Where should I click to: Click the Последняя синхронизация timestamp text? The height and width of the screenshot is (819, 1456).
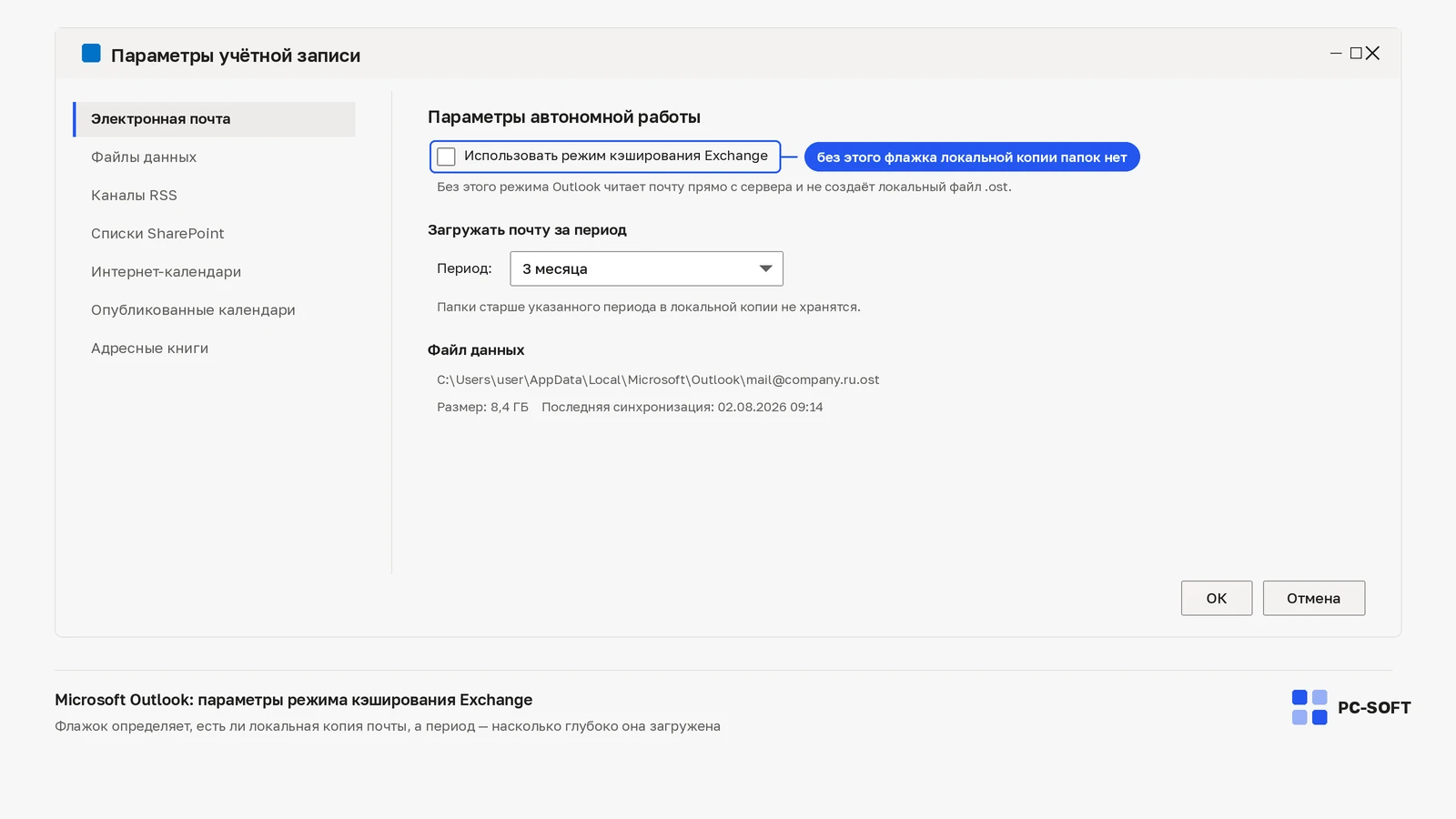coord(682,407)
